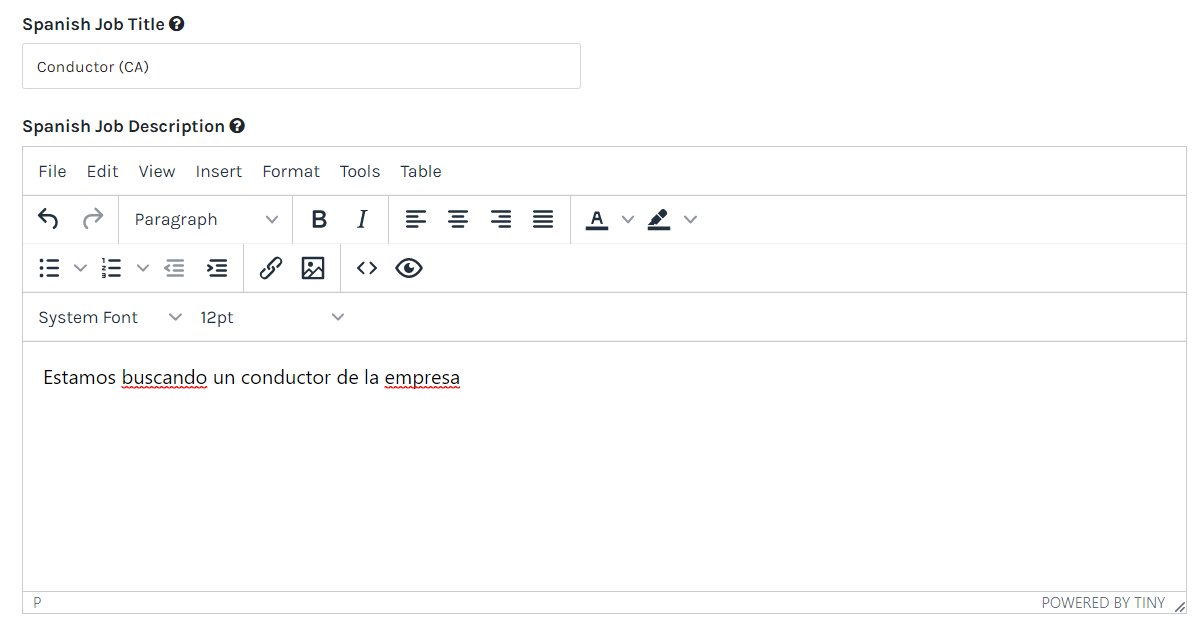Image resolution: width=1202 pixels, height=631 pixels.
Task: Insert a bullet list
Action: click(49, 268)
